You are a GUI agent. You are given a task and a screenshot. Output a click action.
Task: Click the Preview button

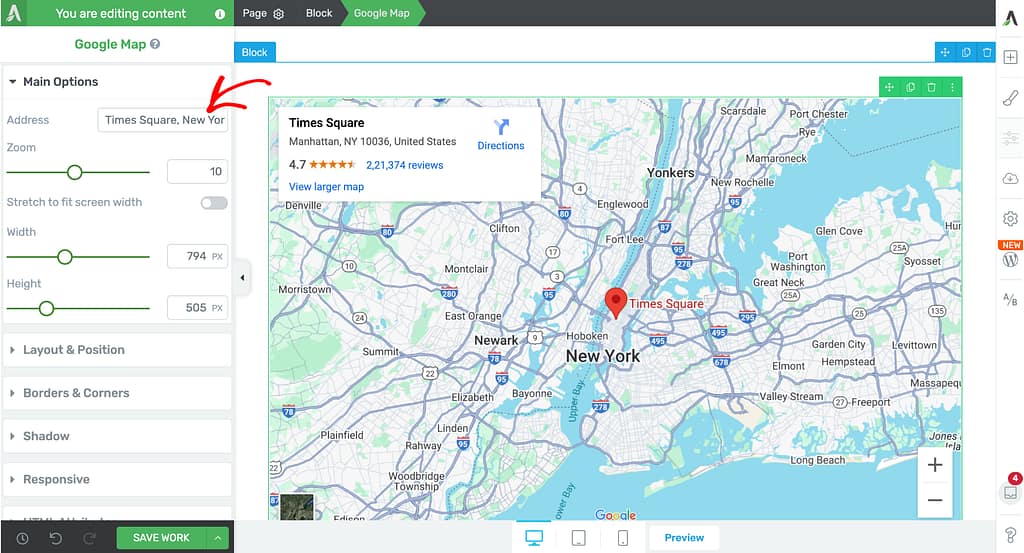(x=684, y=538)
